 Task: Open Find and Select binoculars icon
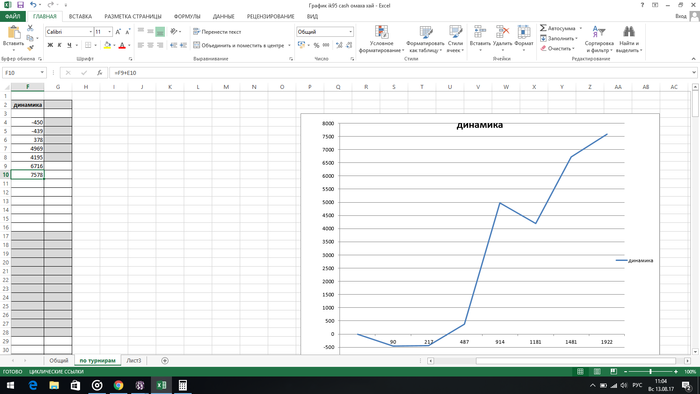click(629, 31)
